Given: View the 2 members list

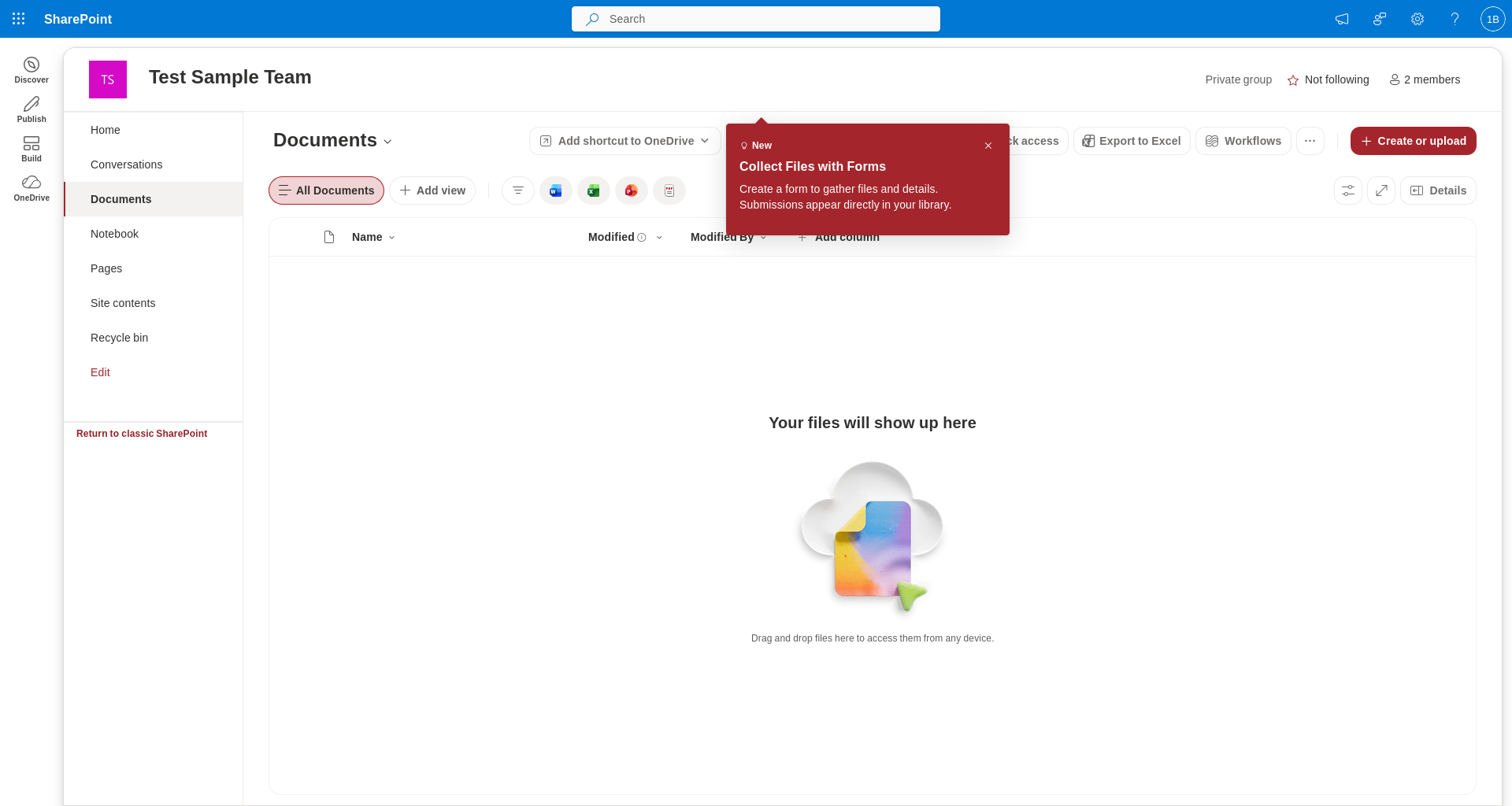Looking at the screenshot, I should pos(1425,79).
